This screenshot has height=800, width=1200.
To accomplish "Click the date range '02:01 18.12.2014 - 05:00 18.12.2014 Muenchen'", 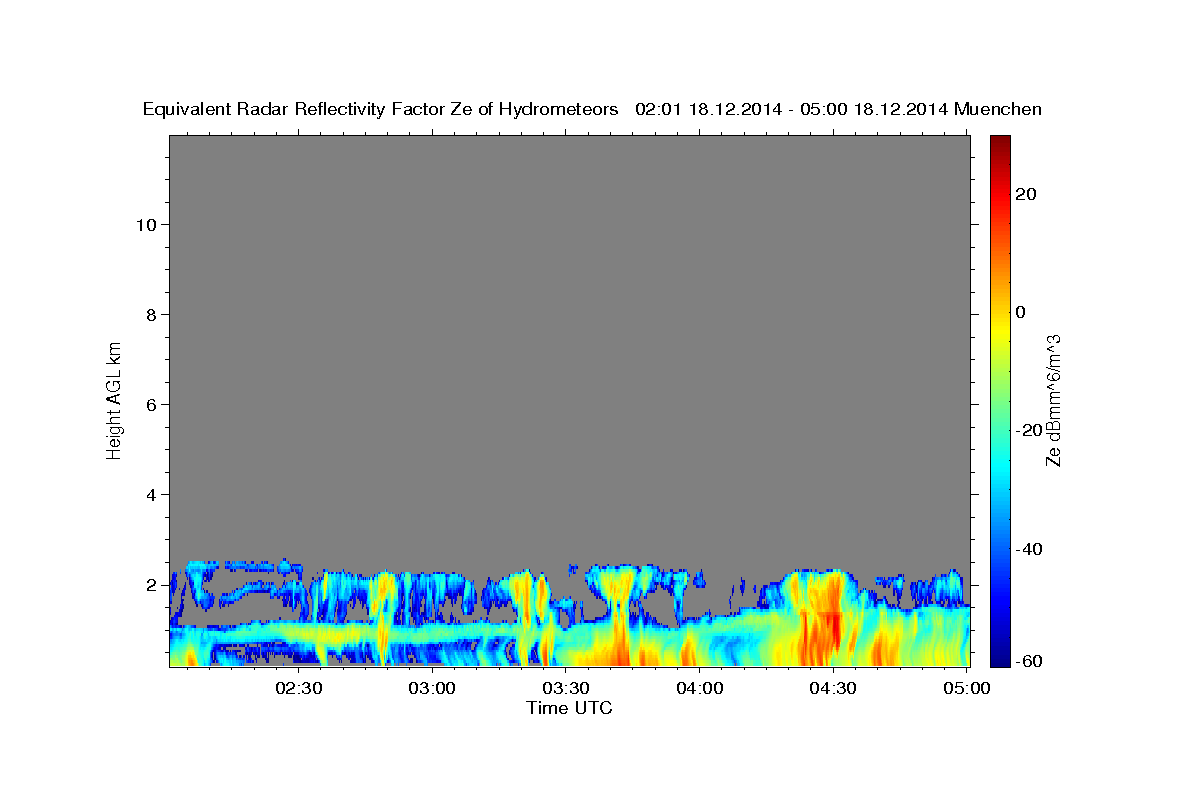I will [839, 109].
